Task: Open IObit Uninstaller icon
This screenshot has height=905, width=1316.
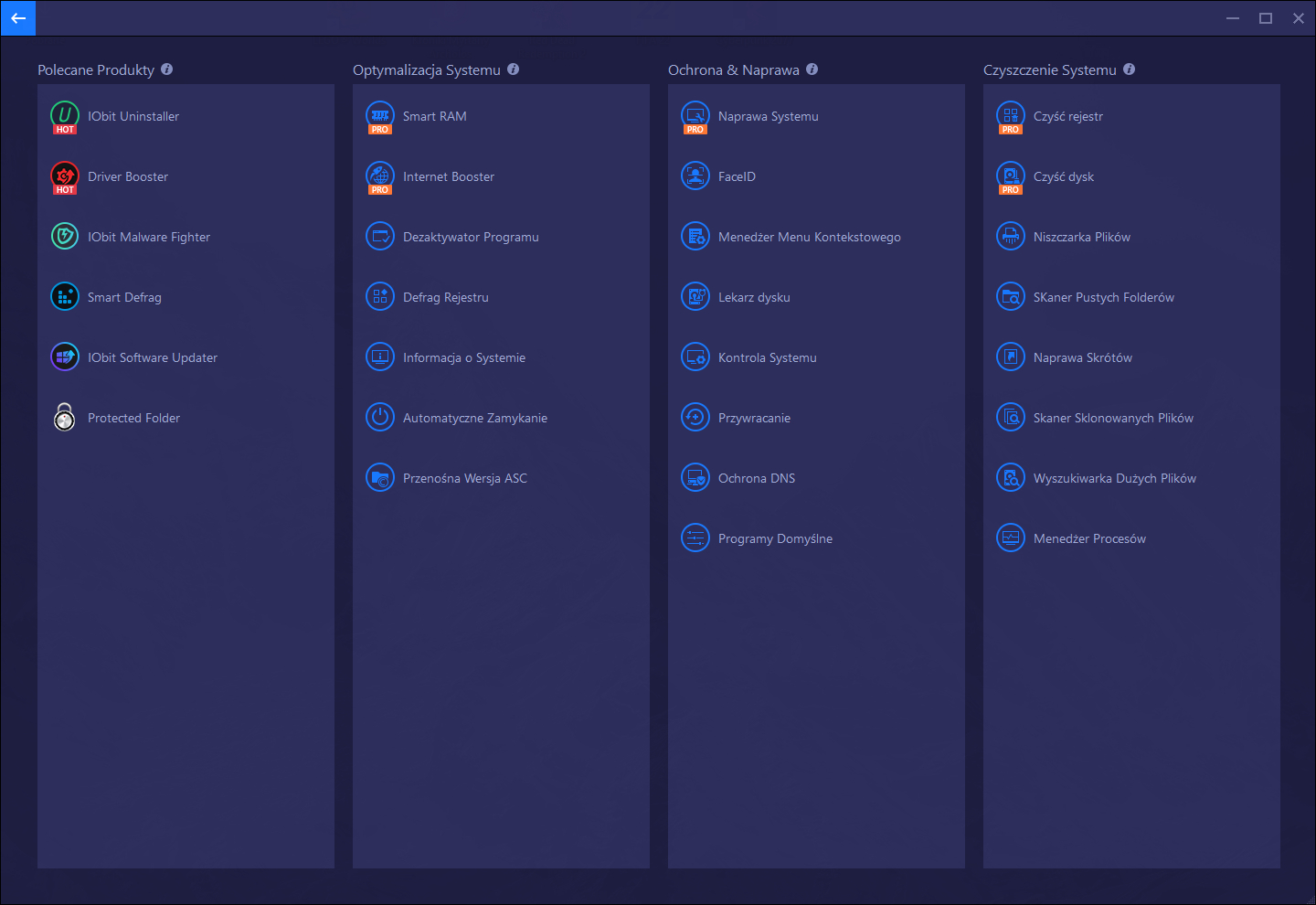Action: 65,115
